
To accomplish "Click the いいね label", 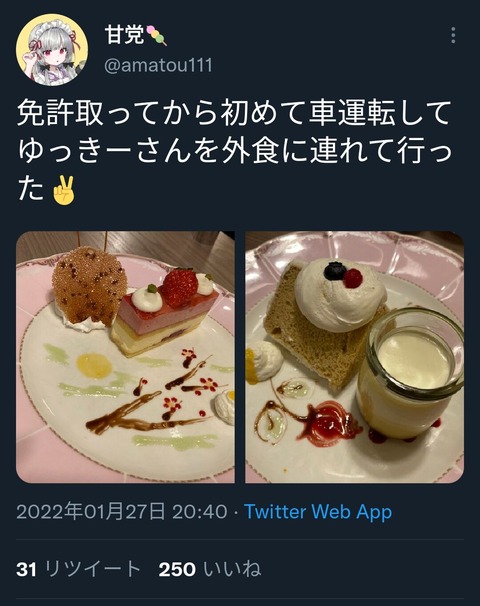I will pyautogui.click(x=232, y=569).
